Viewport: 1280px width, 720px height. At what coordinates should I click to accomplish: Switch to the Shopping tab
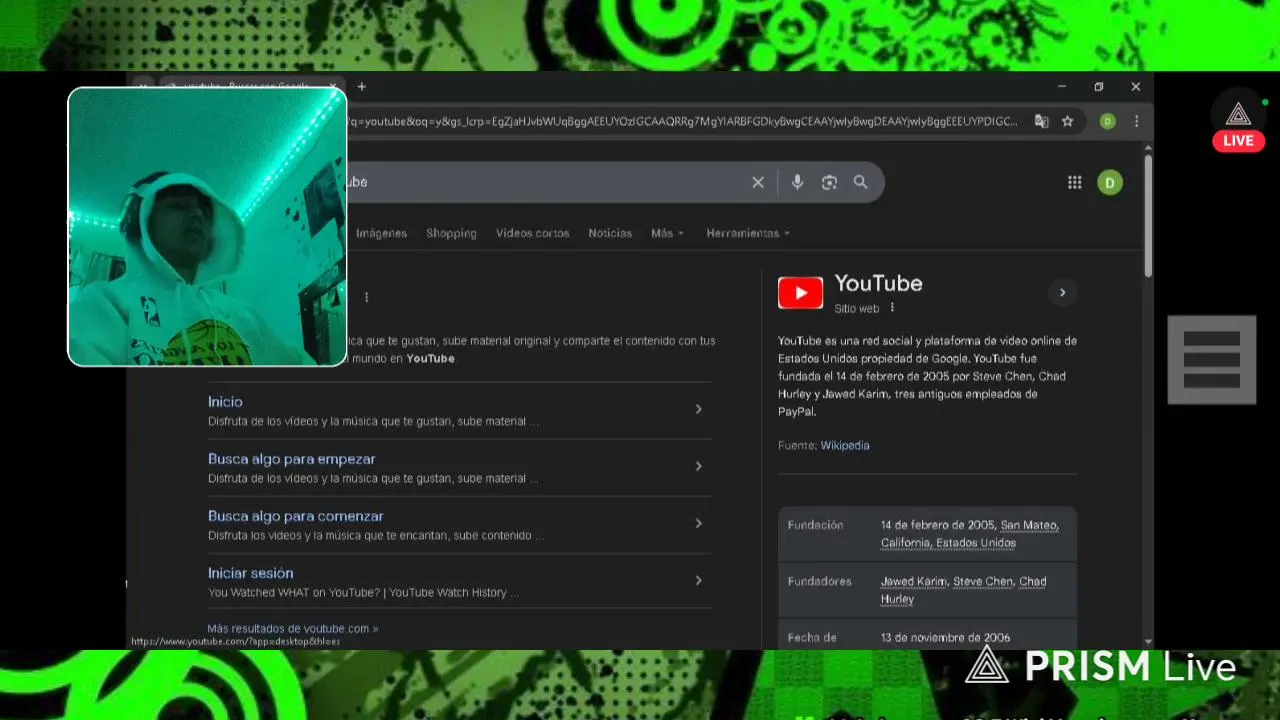(x=451, y=233)
